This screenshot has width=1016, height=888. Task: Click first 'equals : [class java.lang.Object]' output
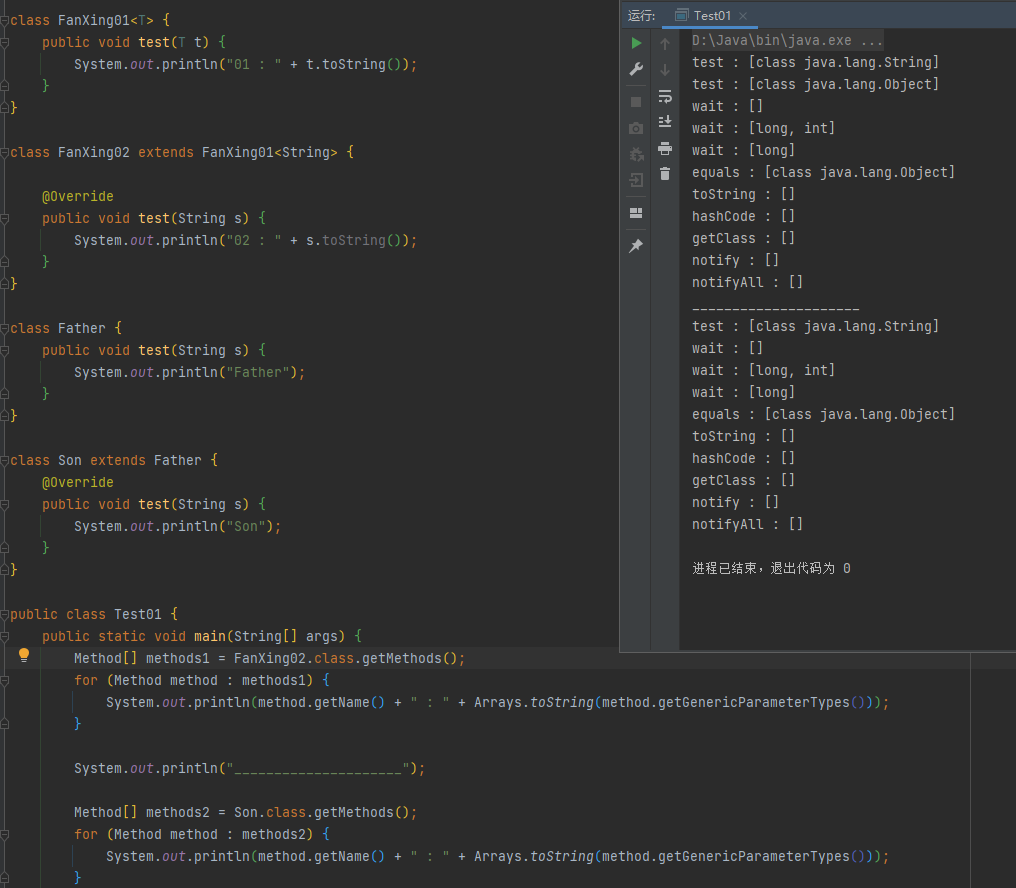pos(823,172)
